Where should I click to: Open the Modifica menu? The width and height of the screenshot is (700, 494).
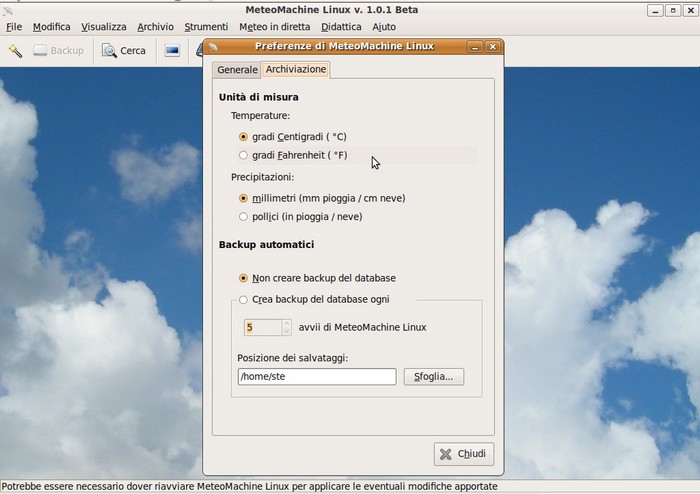51,27
